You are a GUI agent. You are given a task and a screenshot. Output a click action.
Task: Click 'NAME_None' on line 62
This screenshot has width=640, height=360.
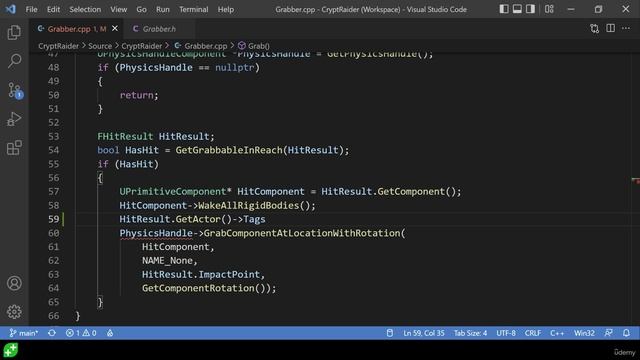167,260
